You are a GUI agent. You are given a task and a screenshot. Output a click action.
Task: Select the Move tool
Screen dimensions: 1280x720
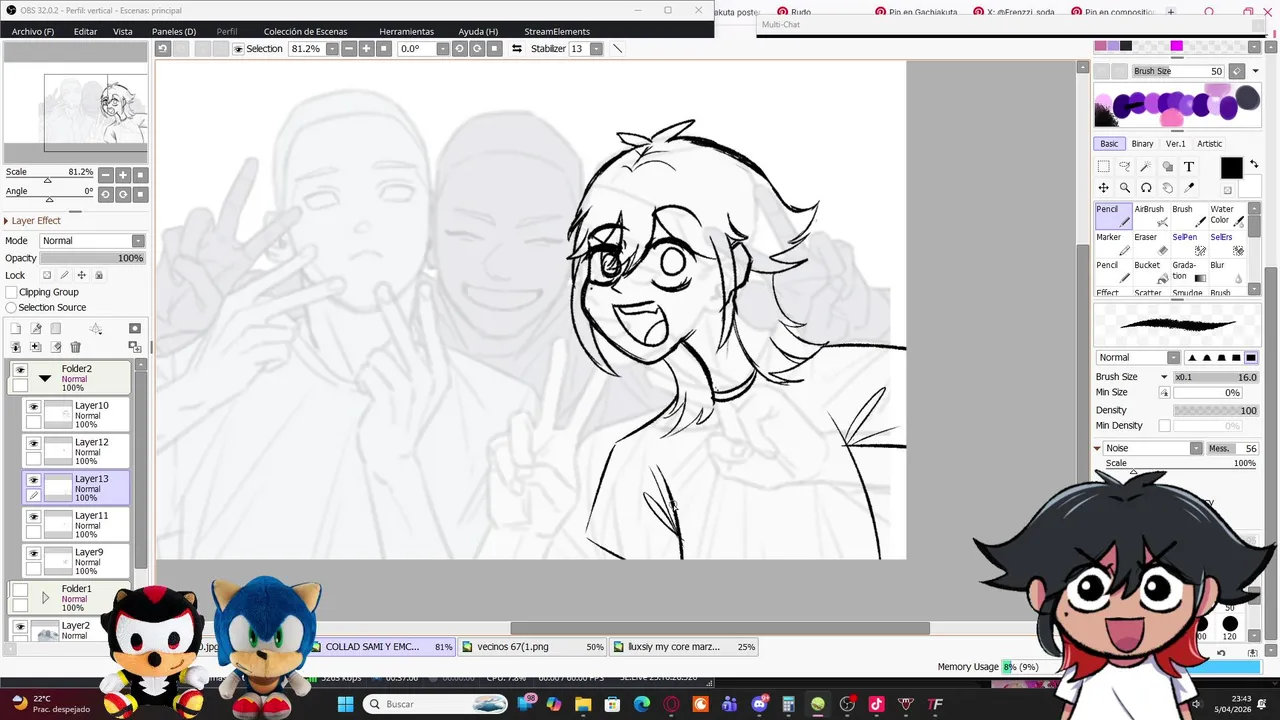pos(1103,188)
